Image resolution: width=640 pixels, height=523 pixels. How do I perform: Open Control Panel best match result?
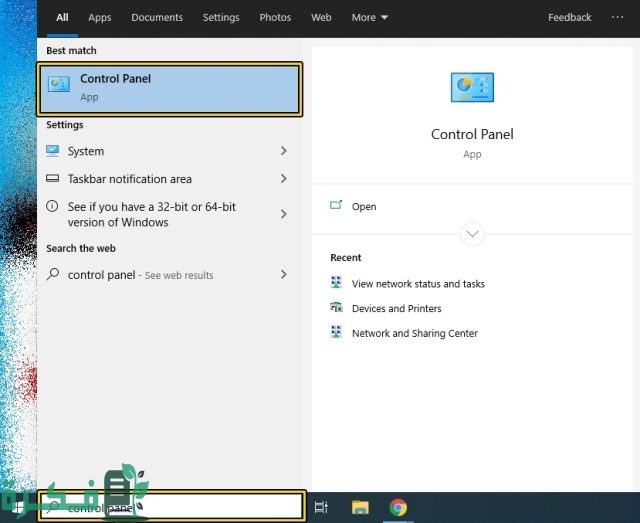pyautogui.click(x=168, y=88)
